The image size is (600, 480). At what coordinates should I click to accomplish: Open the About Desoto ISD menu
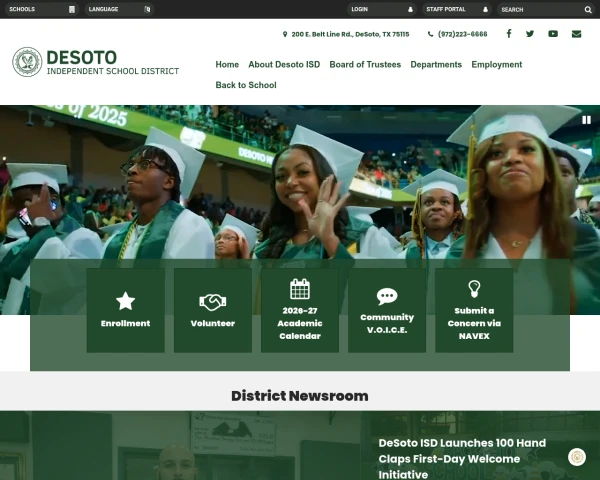284,64
